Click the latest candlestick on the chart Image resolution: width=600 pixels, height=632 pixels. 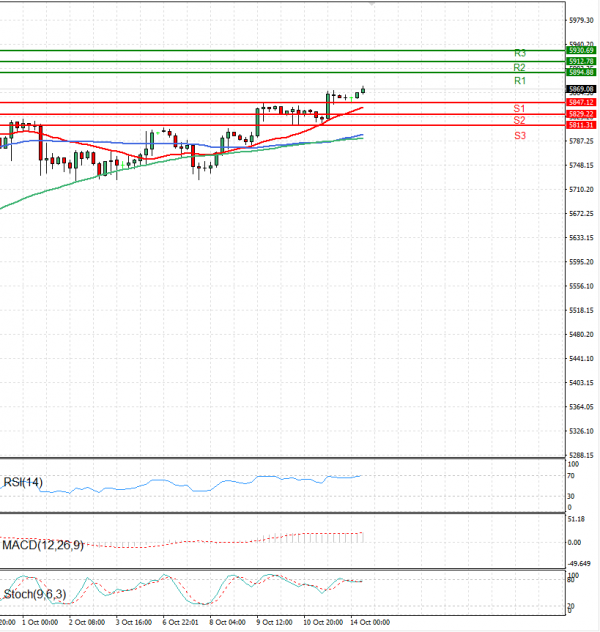[x=363, y=90]
